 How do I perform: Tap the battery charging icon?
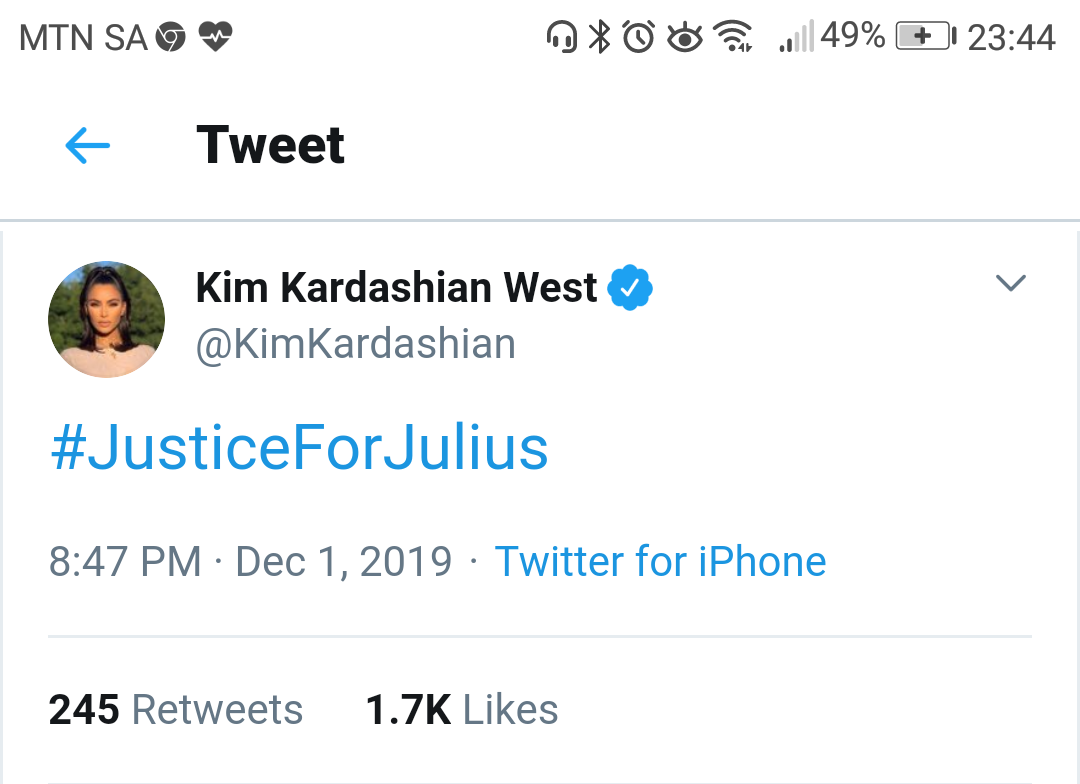point(925,38)
